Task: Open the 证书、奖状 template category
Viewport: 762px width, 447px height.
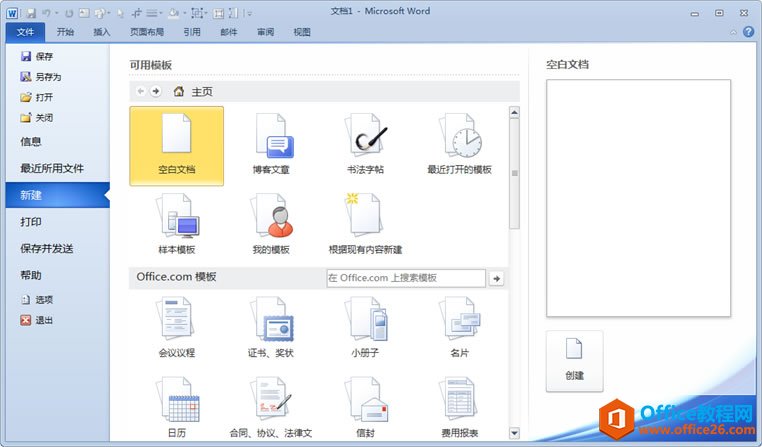Action: [x=271, y=328]
